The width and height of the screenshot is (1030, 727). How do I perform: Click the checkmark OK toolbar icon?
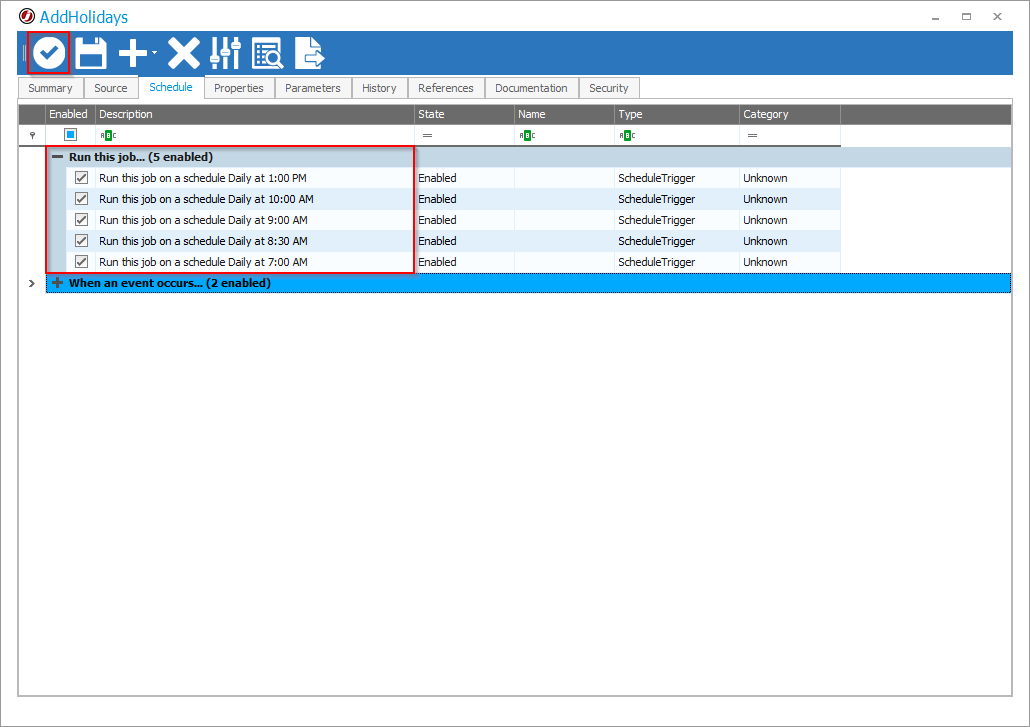(48, 52)
